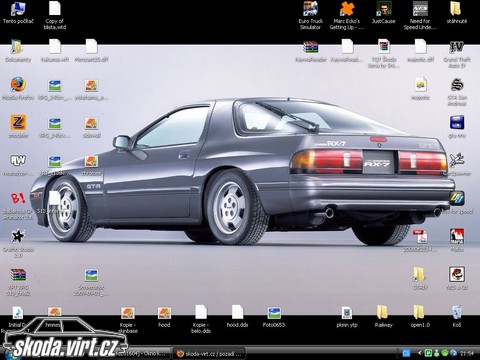Select the hood.dds file icon

tap(238, 312)
